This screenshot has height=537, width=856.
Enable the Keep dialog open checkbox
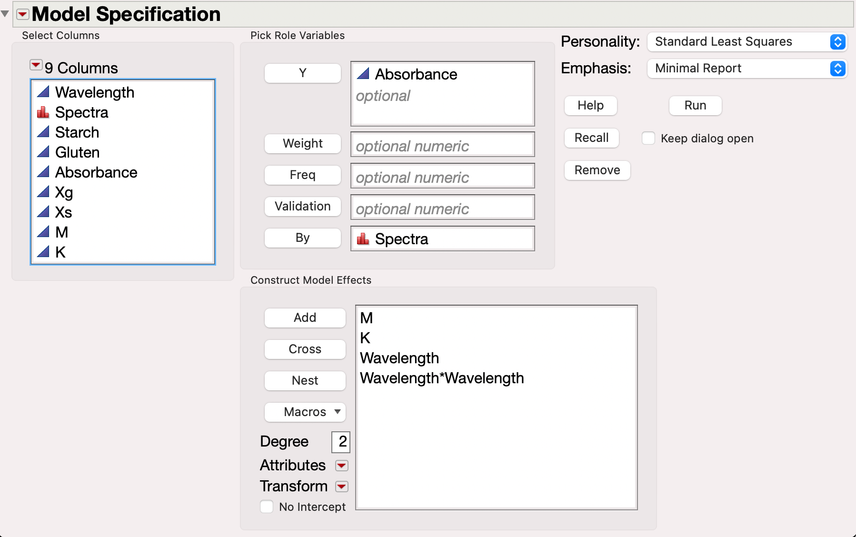pos(649,138)
